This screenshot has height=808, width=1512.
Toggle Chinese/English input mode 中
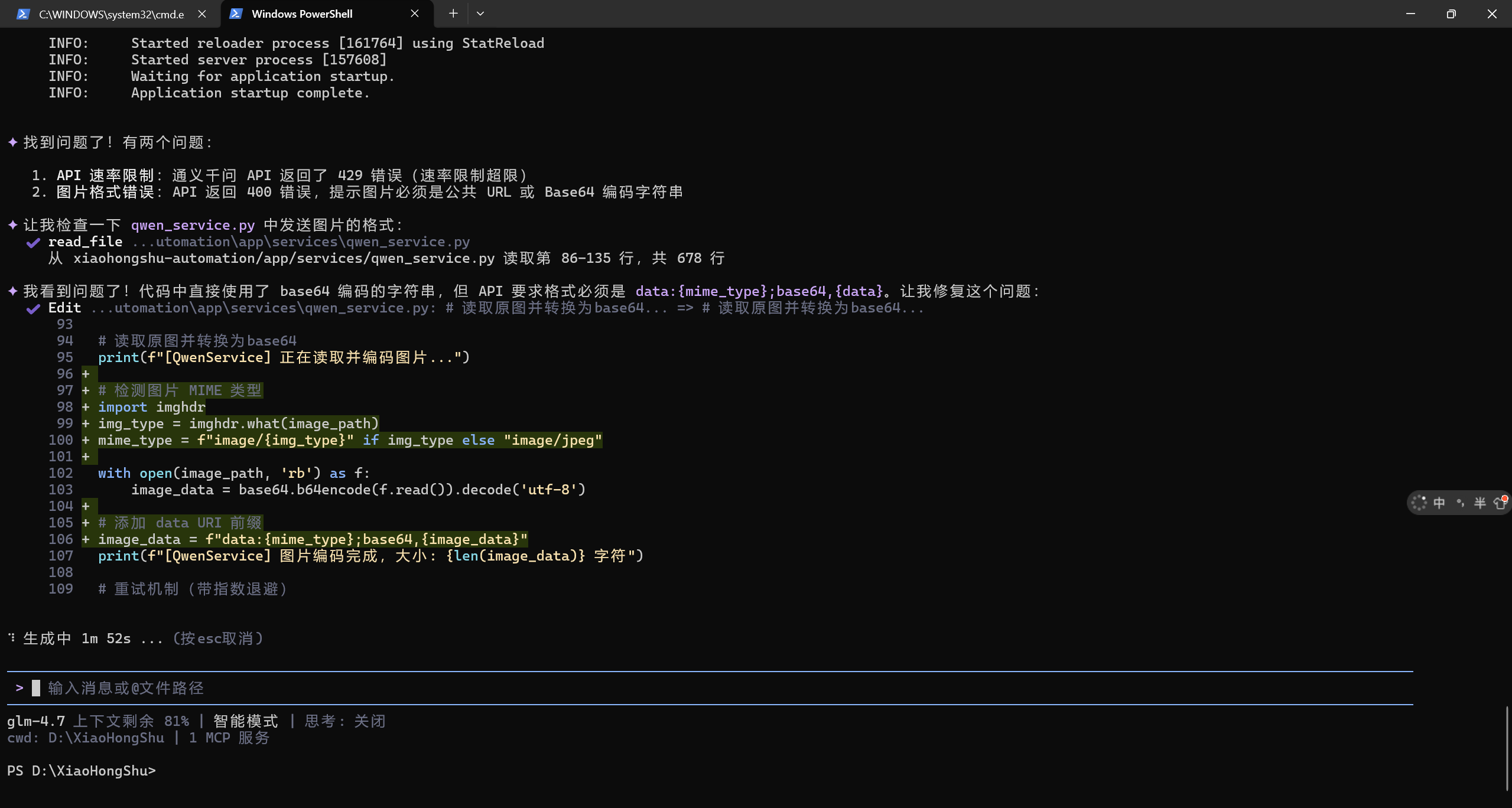pos(1439,503)
